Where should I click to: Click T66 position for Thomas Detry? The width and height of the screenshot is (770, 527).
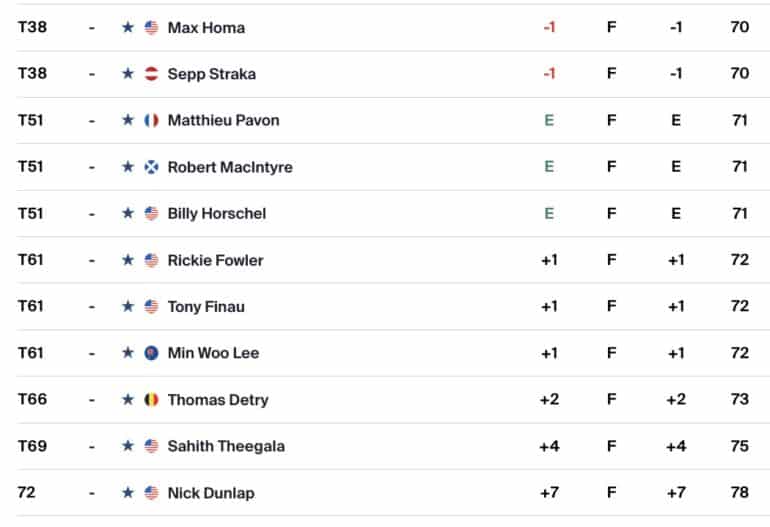32,399
